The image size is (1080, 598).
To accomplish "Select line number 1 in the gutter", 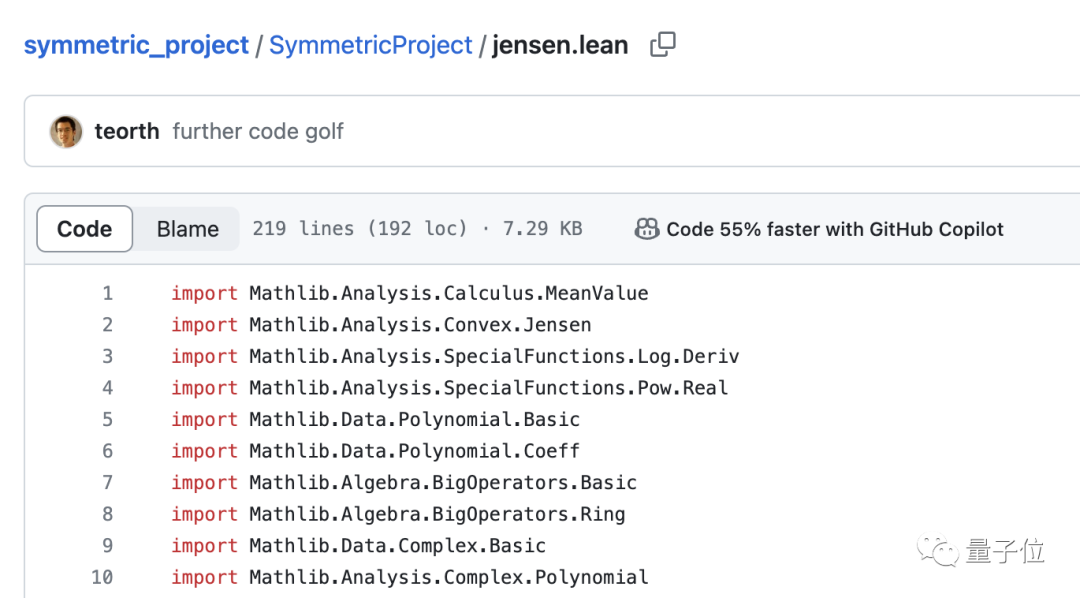I will click(107, 293).
